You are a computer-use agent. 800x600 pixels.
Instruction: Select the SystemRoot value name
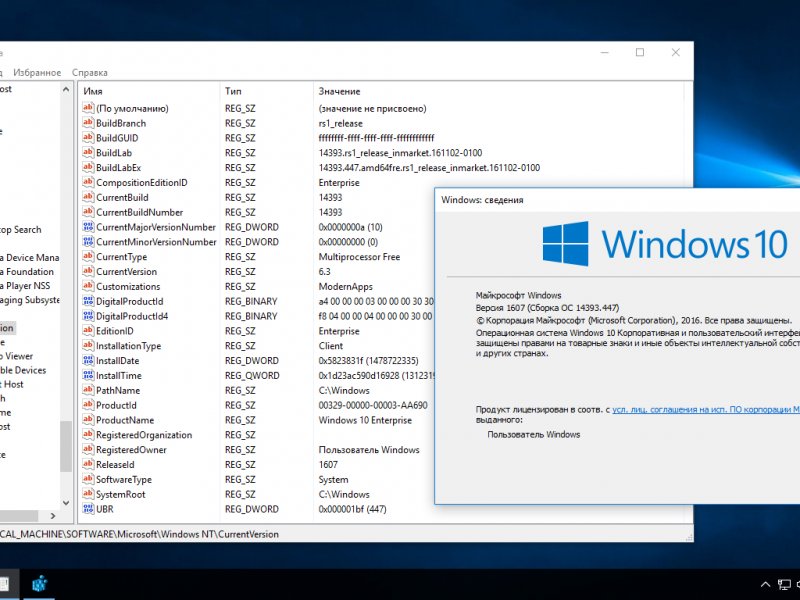pyautogui.click(x=120, y=494)
